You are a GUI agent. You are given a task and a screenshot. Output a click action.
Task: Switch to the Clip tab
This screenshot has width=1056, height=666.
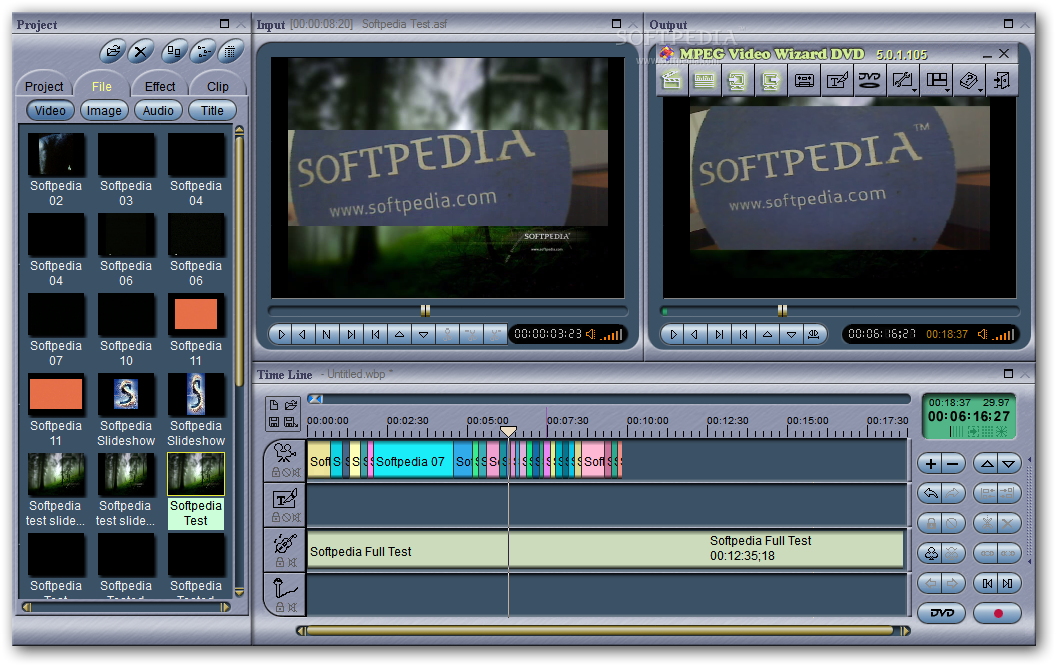coord(218,86)
